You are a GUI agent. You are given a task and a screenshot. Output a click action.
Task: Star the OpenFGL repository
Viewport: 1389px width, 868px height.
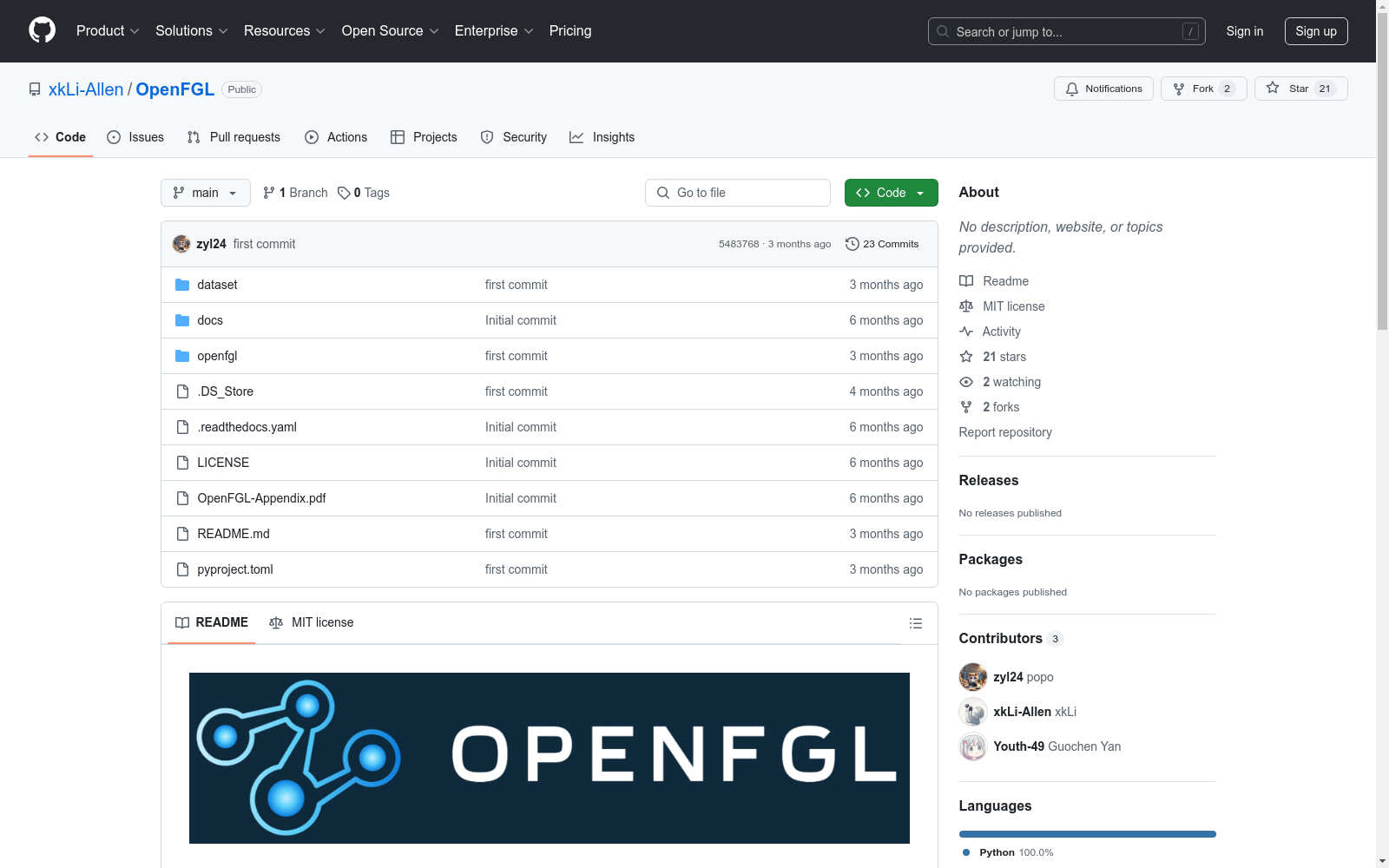1300,89
